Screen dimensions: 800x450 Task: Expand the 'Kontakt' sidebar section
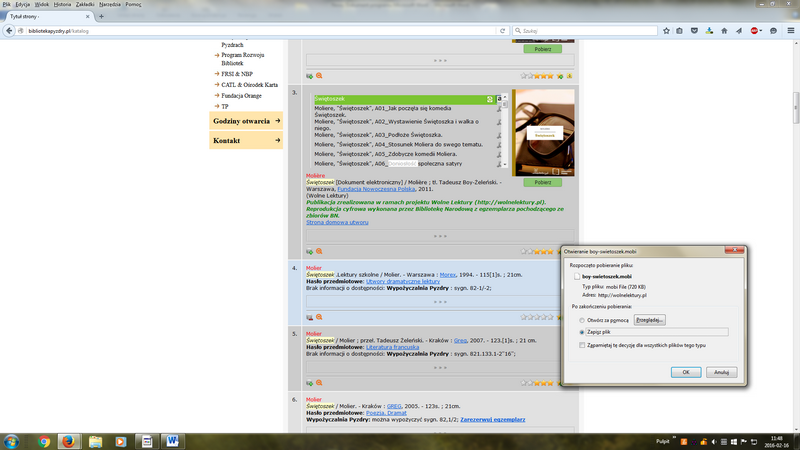pyautogui.click(x=247, y=141)
